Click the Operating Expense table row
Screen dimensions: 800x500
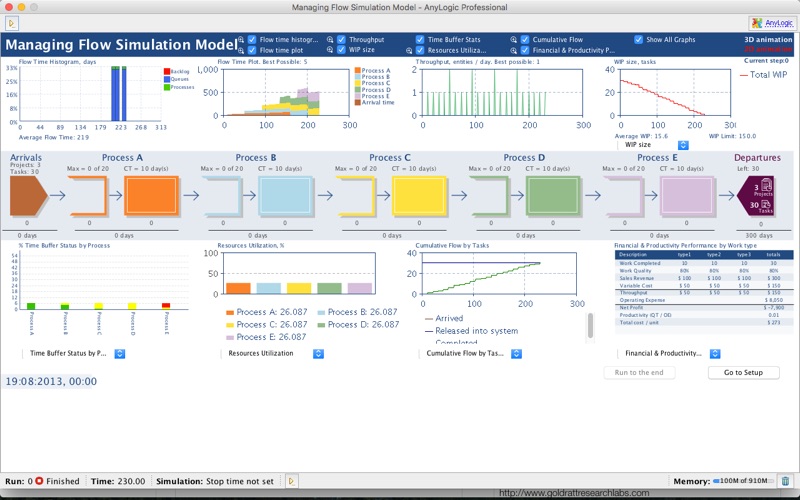coord(704,300)
